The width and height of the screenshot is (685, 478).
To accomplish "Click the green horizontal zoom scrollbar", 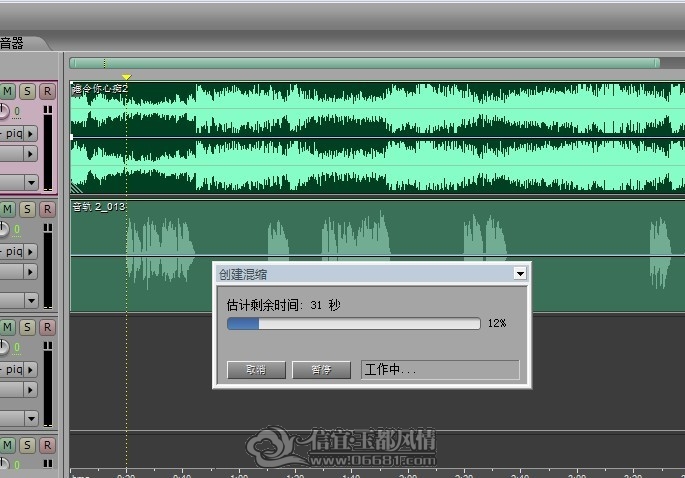I will pos(365,63).
